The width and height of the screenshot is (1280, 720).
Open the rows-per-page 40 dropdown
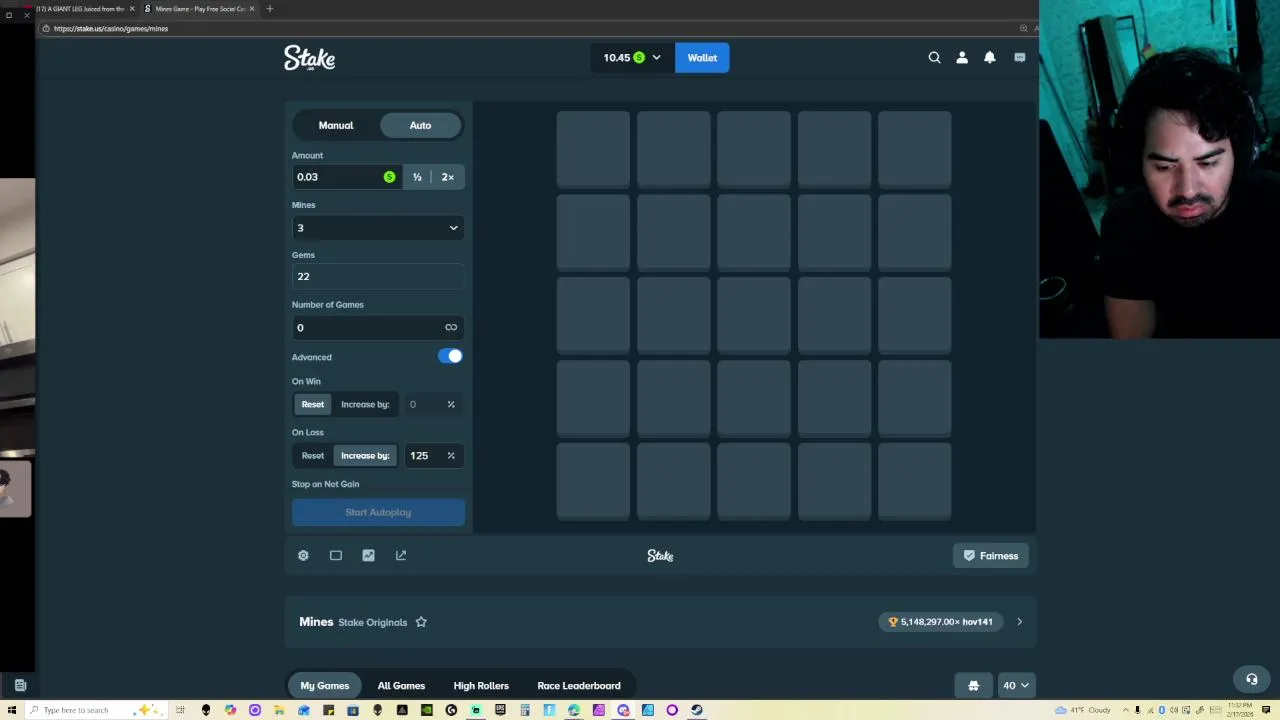(1016, 686)
